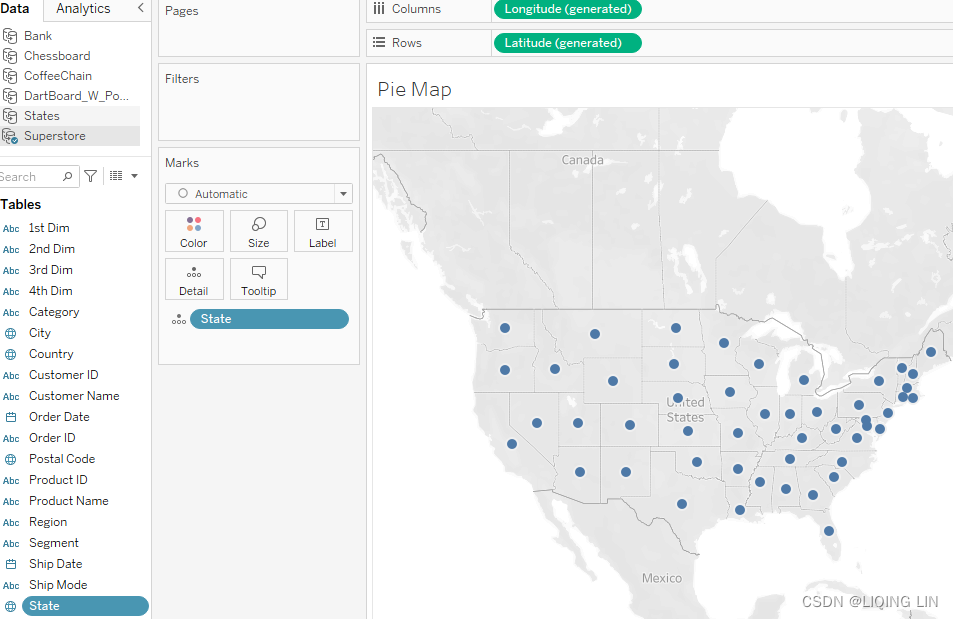Click the view-as-list icon
The height and width of the screenshot is (619, 953).
[116, 176]
